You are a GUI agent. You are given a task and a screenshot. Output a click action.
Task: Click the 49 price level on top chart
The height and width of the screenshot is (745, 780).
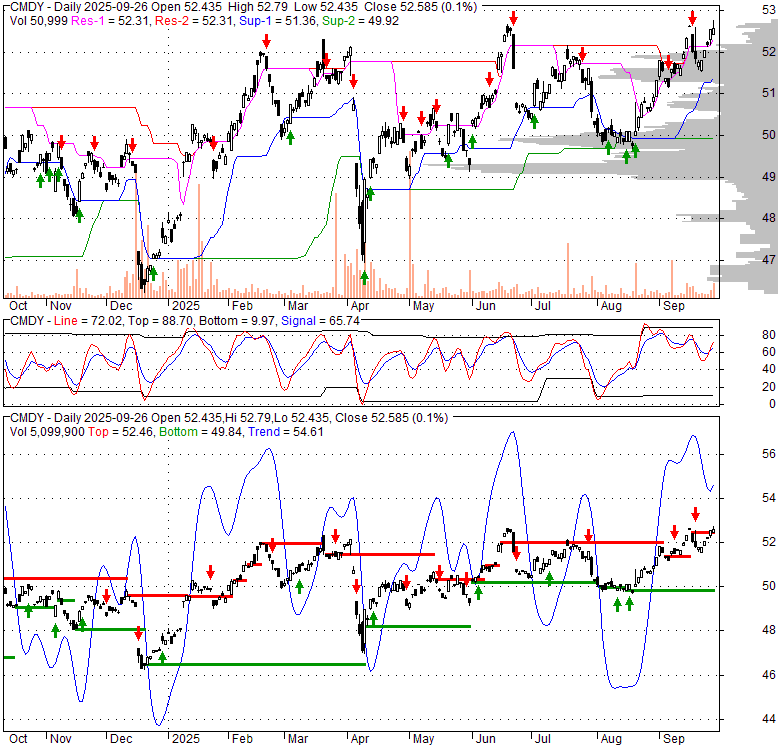(769, 176)
